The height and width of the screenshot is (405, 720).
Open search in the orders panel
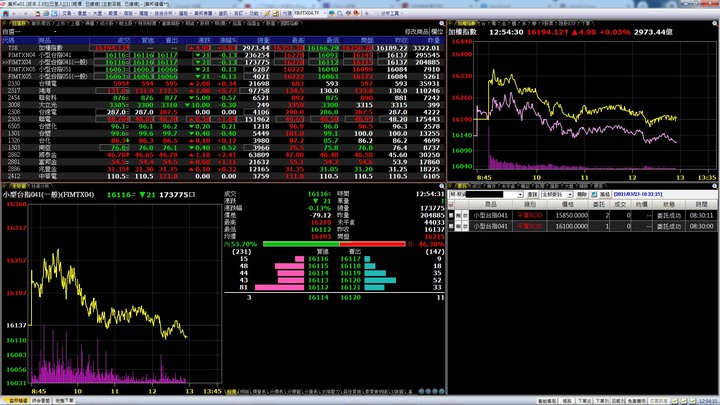[x=715, y=186]
